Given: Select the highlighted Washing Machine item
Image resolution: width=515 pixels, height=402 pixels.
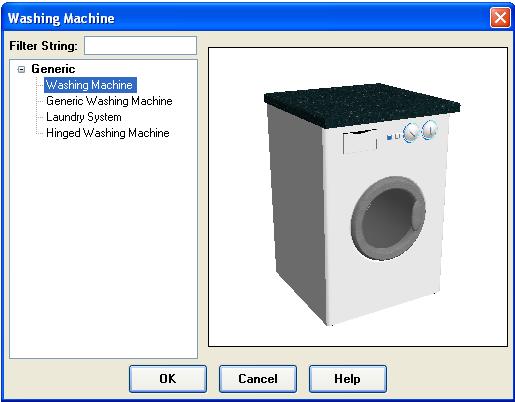Looking at the screenshot, I should click(90, 85).
